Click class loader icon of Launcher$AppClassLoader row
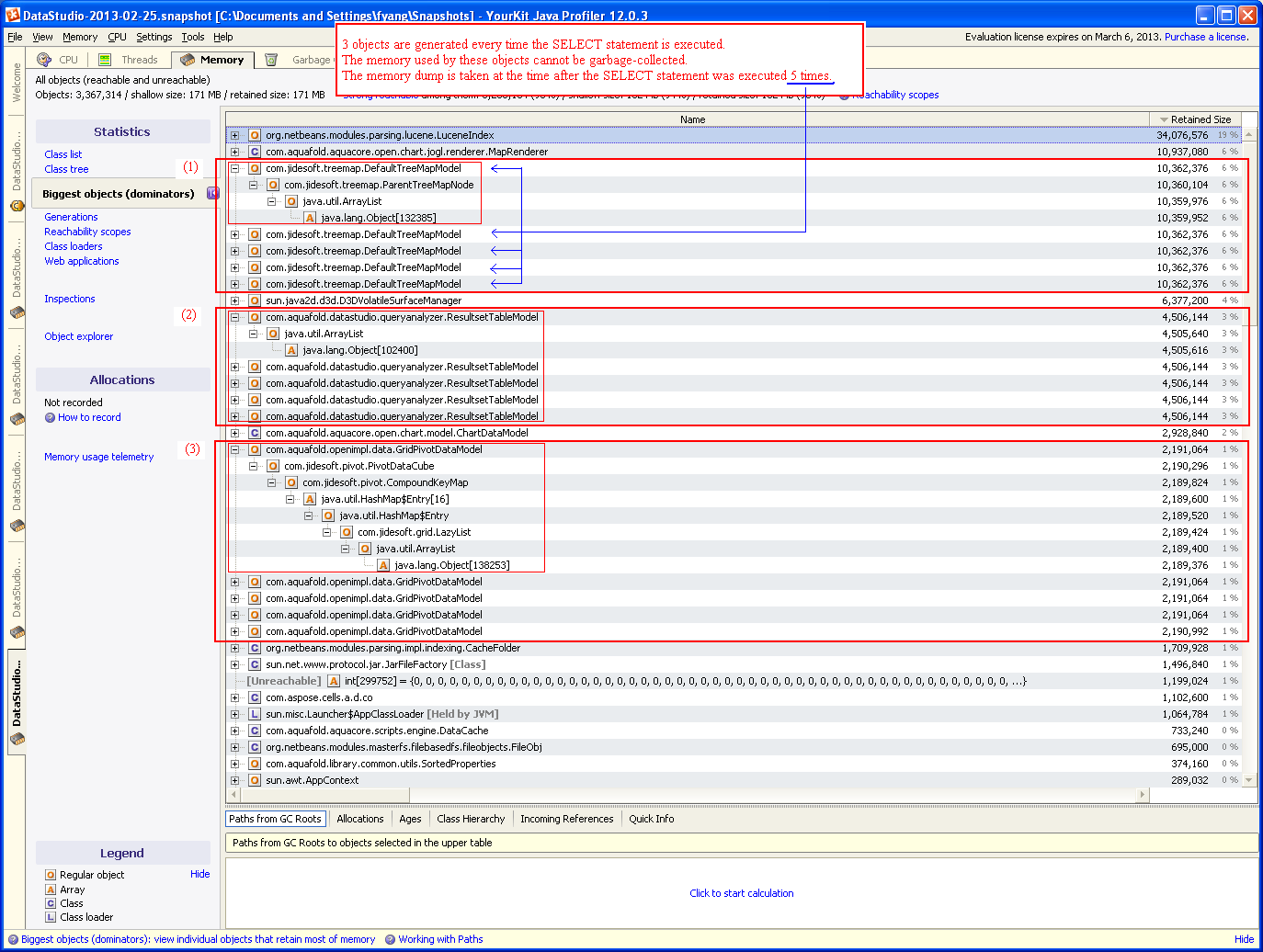The height and width of the screenshot is (952, 1263). coord(255,714)
